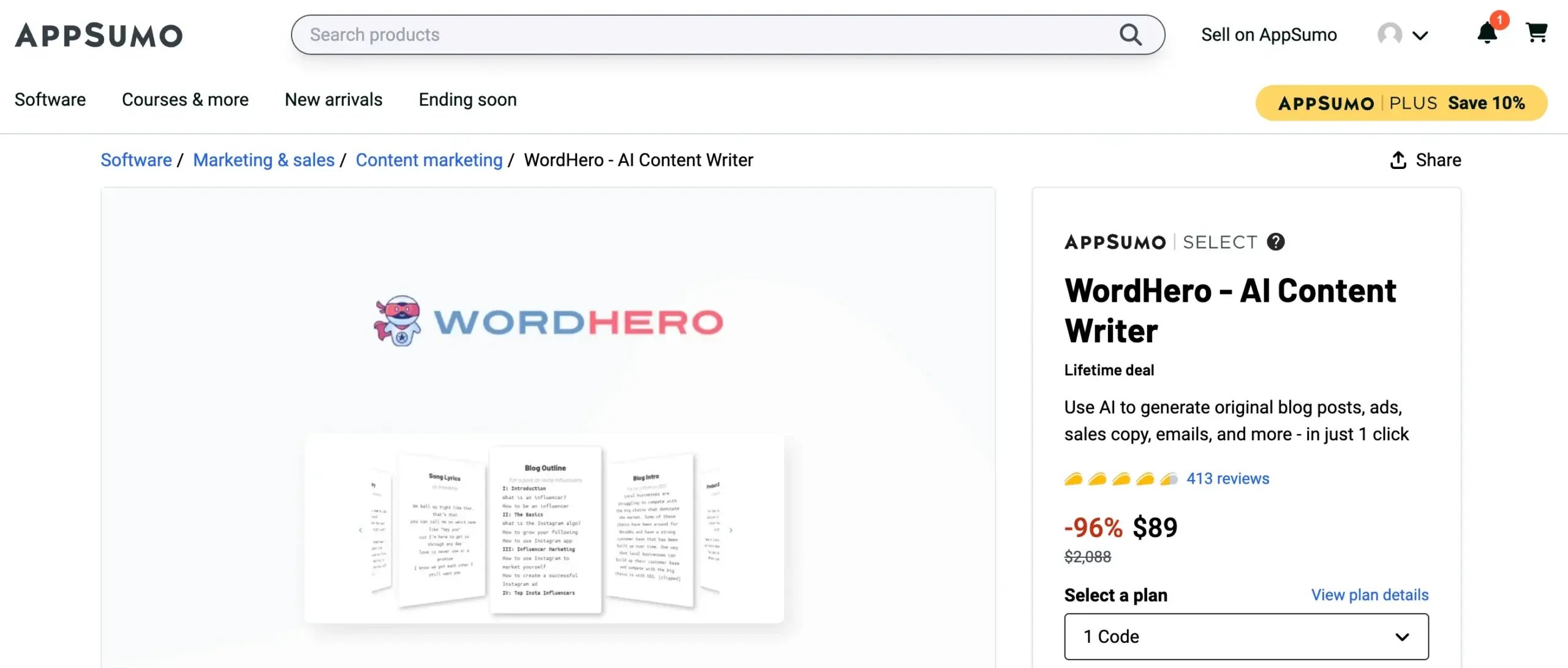Image resolution: width=1568 pixels, height=668 pixels.
Task: Show previous carousel slide arrow
Action: [360, 530]
